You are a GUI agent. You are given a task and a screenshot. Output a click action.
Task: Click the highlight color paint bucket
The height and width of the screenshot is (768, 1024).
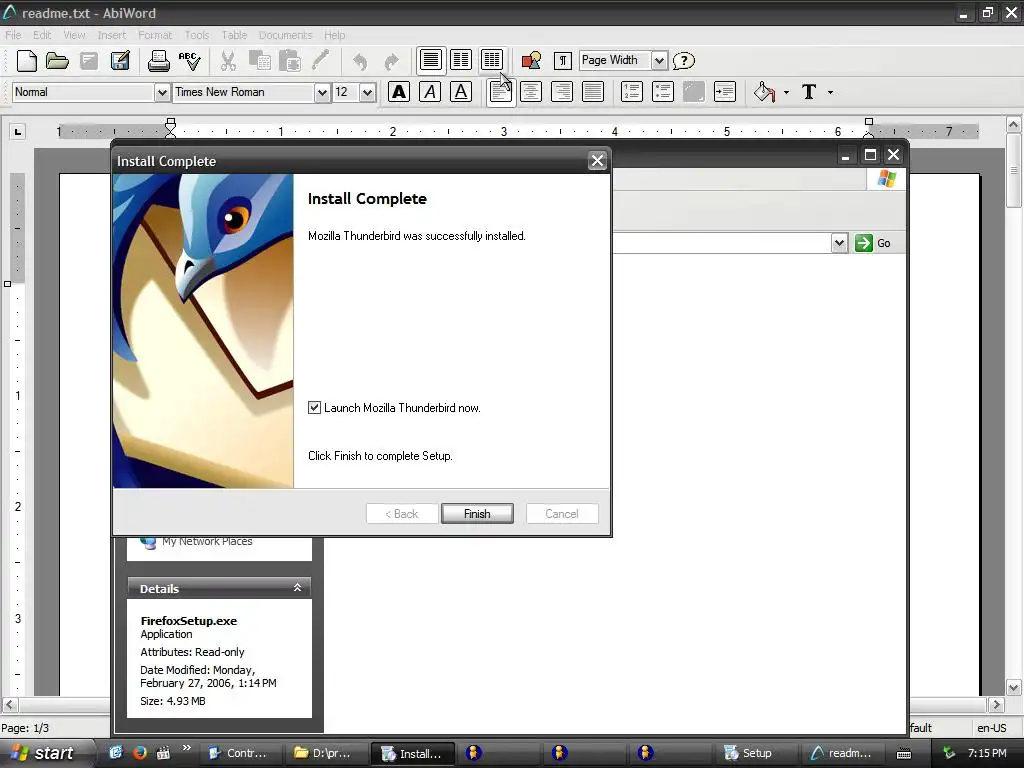pos(764,92)
